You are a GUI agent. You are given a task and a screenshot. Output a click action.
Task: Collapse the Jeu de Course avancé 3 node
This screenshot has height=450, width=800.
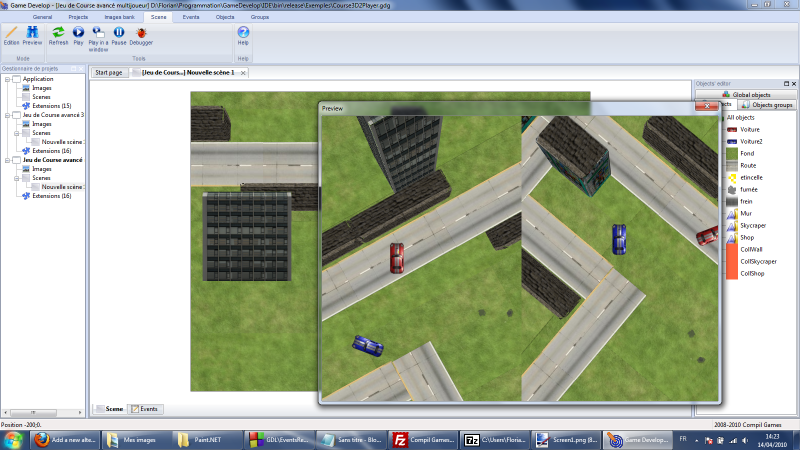(8, 115)
